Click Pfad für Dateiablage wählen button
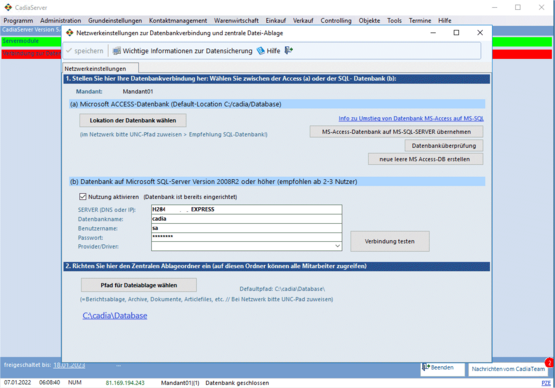 139,285
